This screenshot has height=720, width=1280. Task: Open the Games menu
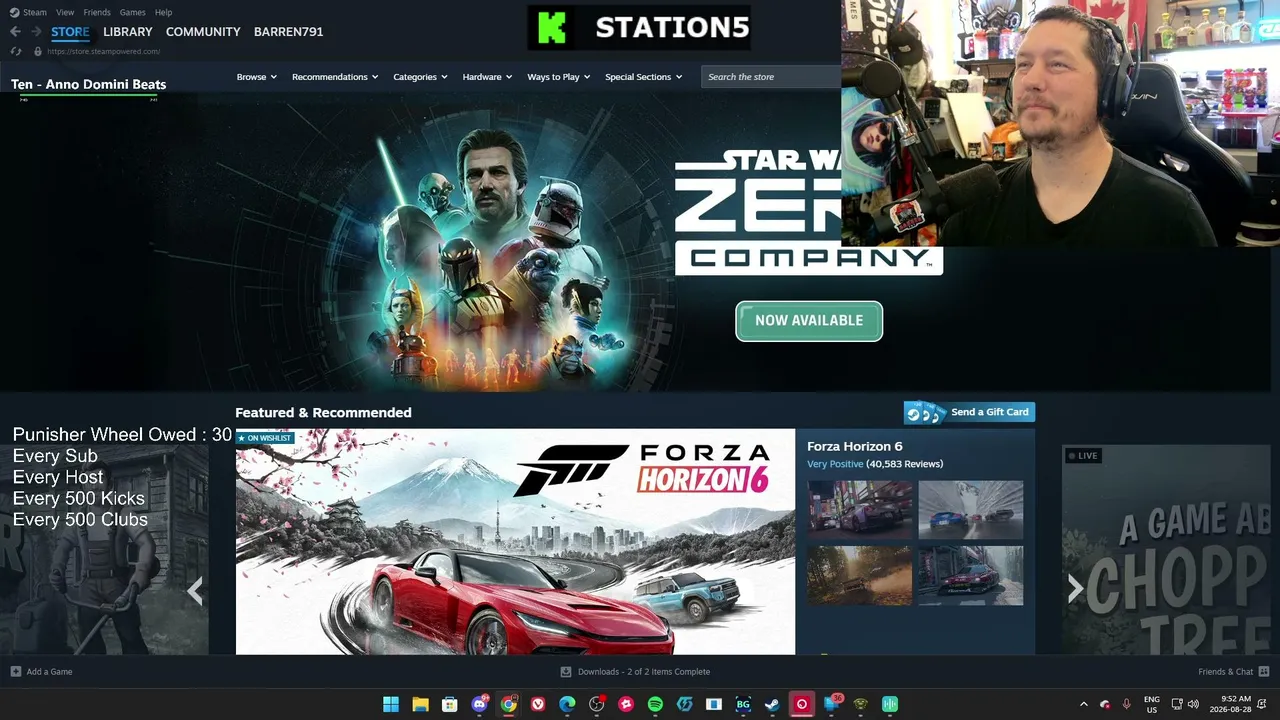click(x=132, y=12)
